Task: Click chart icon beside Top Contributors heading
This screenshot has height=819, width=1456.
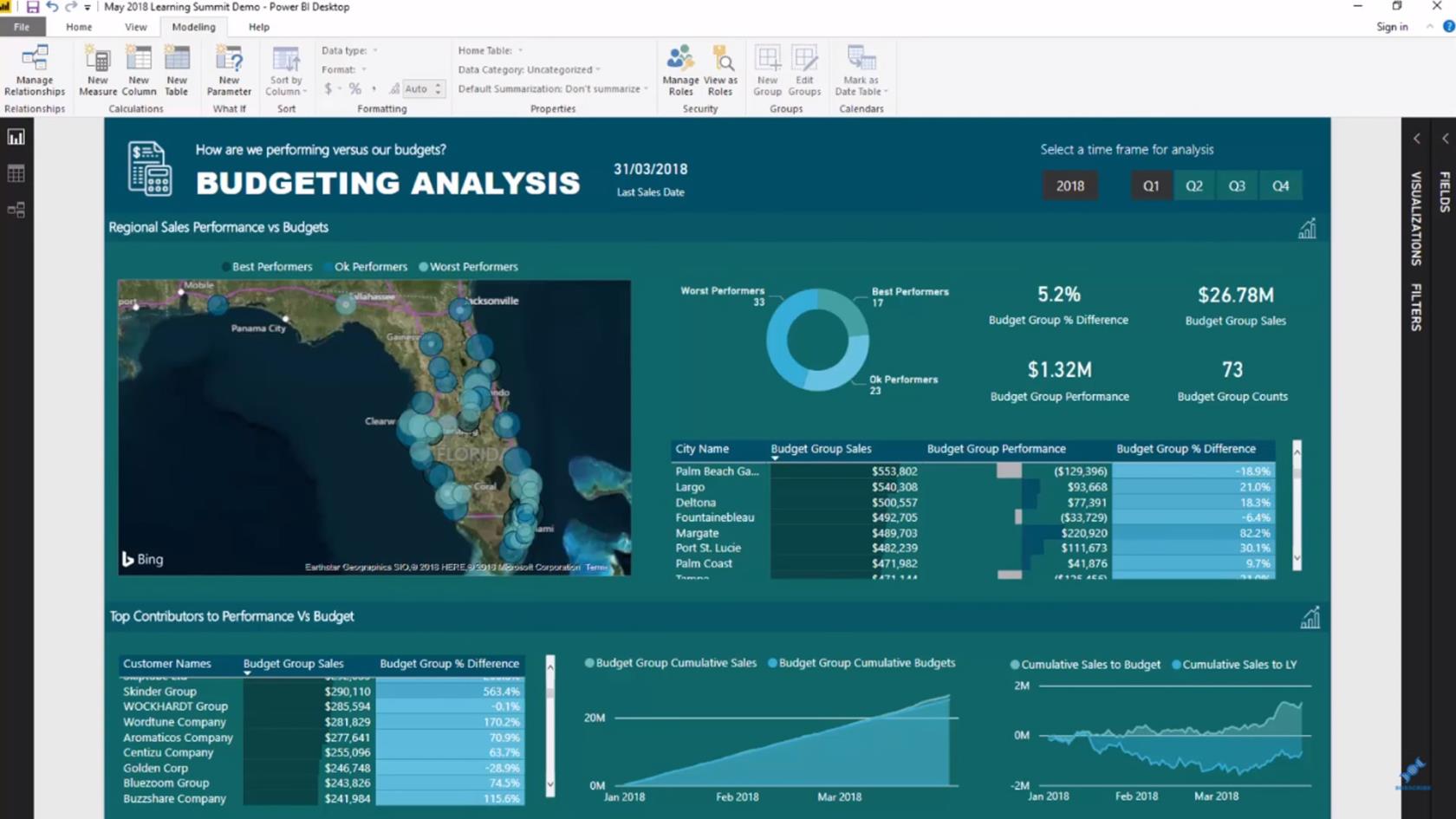Action: 1310,617
